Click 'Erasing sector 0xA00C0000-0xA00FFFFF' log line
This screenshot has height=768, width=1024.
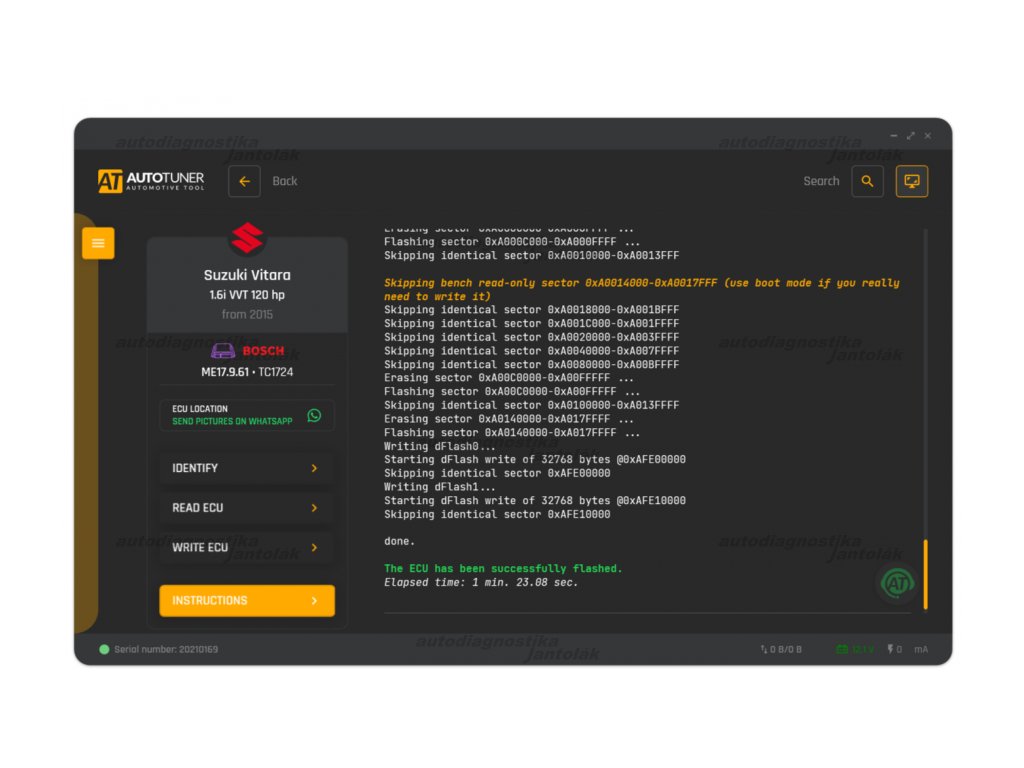509,378
